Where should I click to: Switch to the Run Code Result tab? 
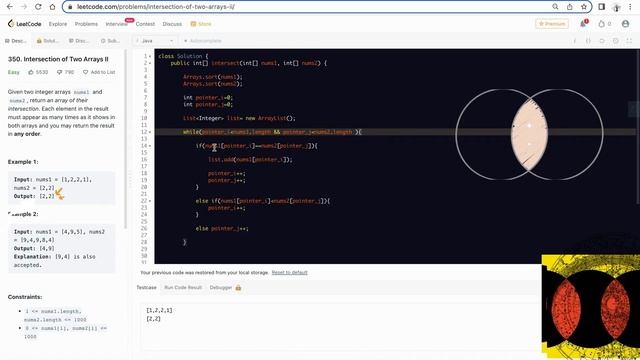coord(183,288)
